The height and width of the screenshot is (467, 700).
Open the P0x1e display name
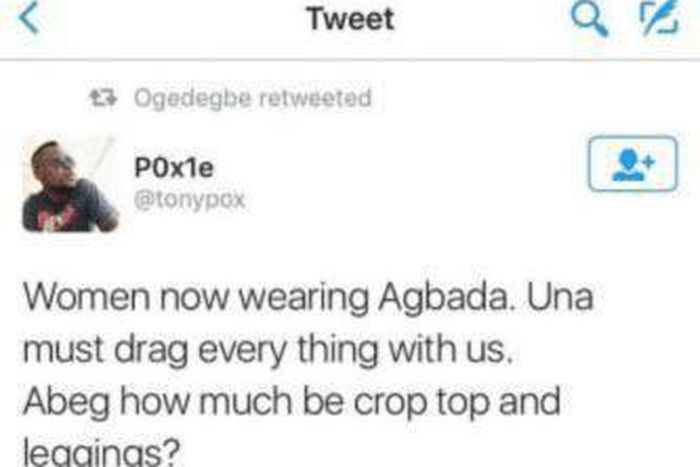tap(174, 168)
